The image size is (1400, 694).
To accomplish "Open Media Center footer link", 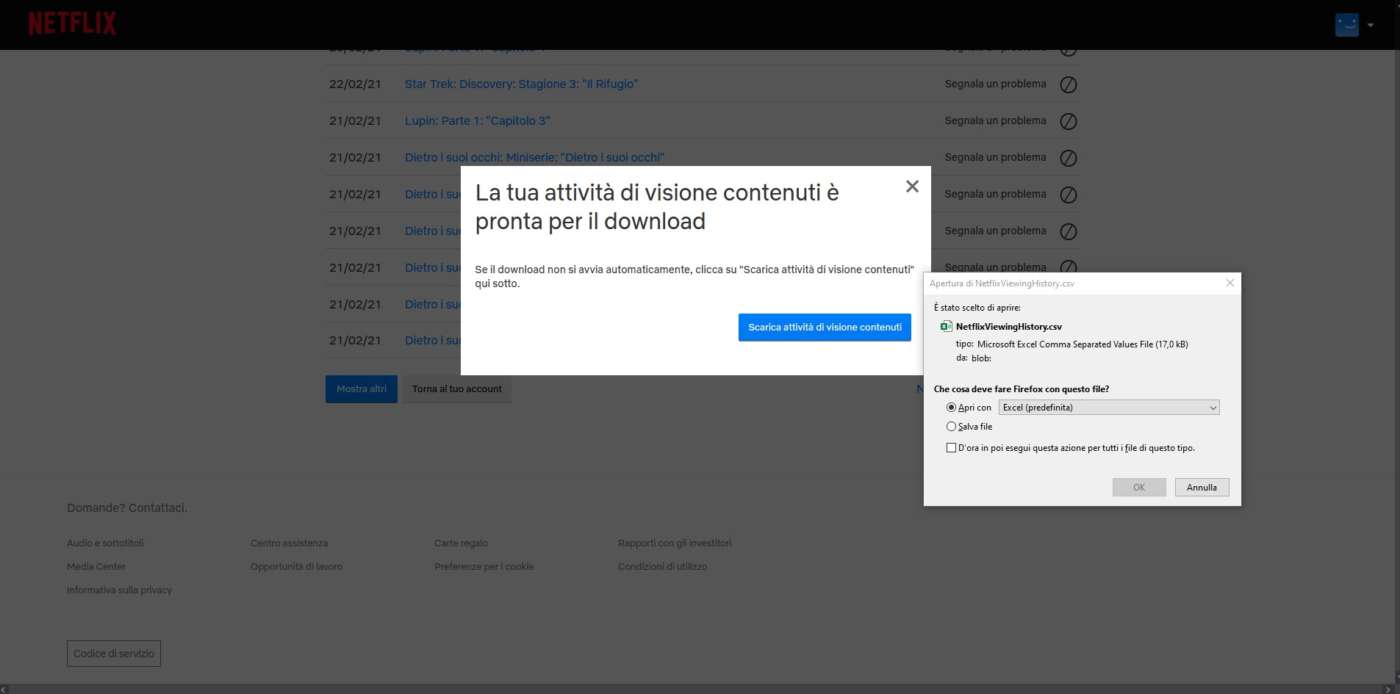I will point(96,567).
